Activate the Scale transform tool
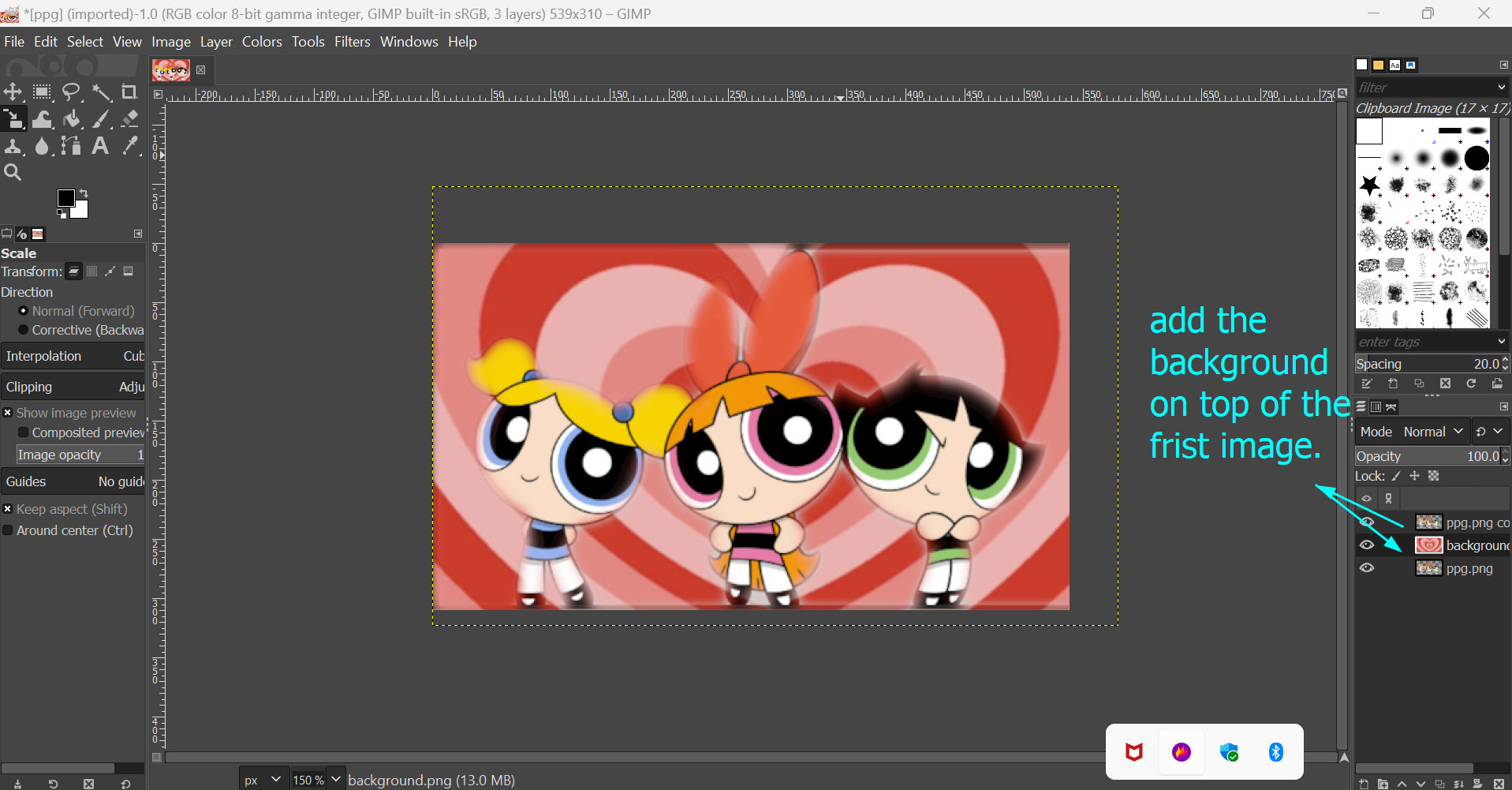 pos(13,119)
